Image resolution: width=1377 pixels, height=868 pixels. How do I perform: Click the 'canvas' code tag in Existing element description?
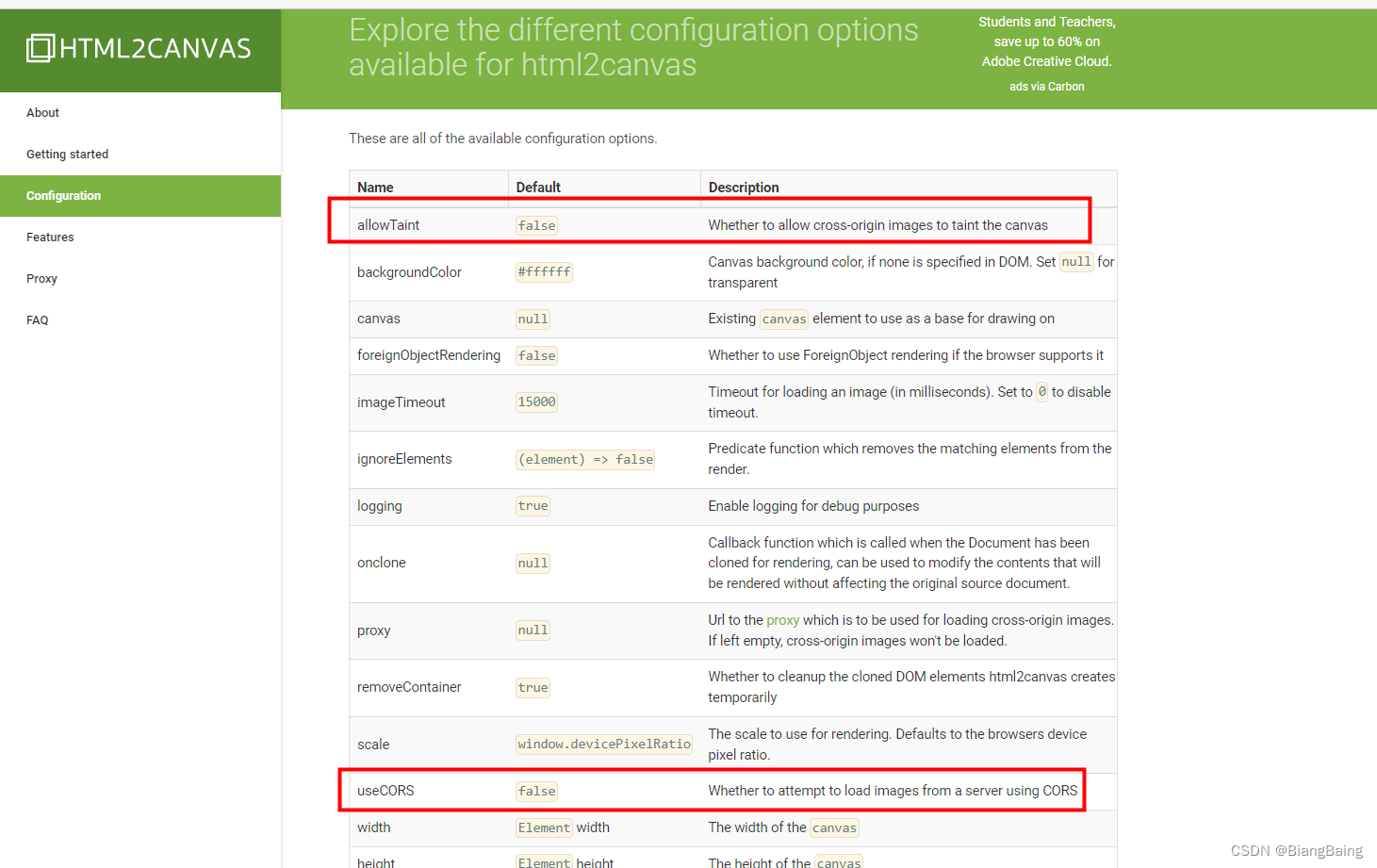pos(784,319)
